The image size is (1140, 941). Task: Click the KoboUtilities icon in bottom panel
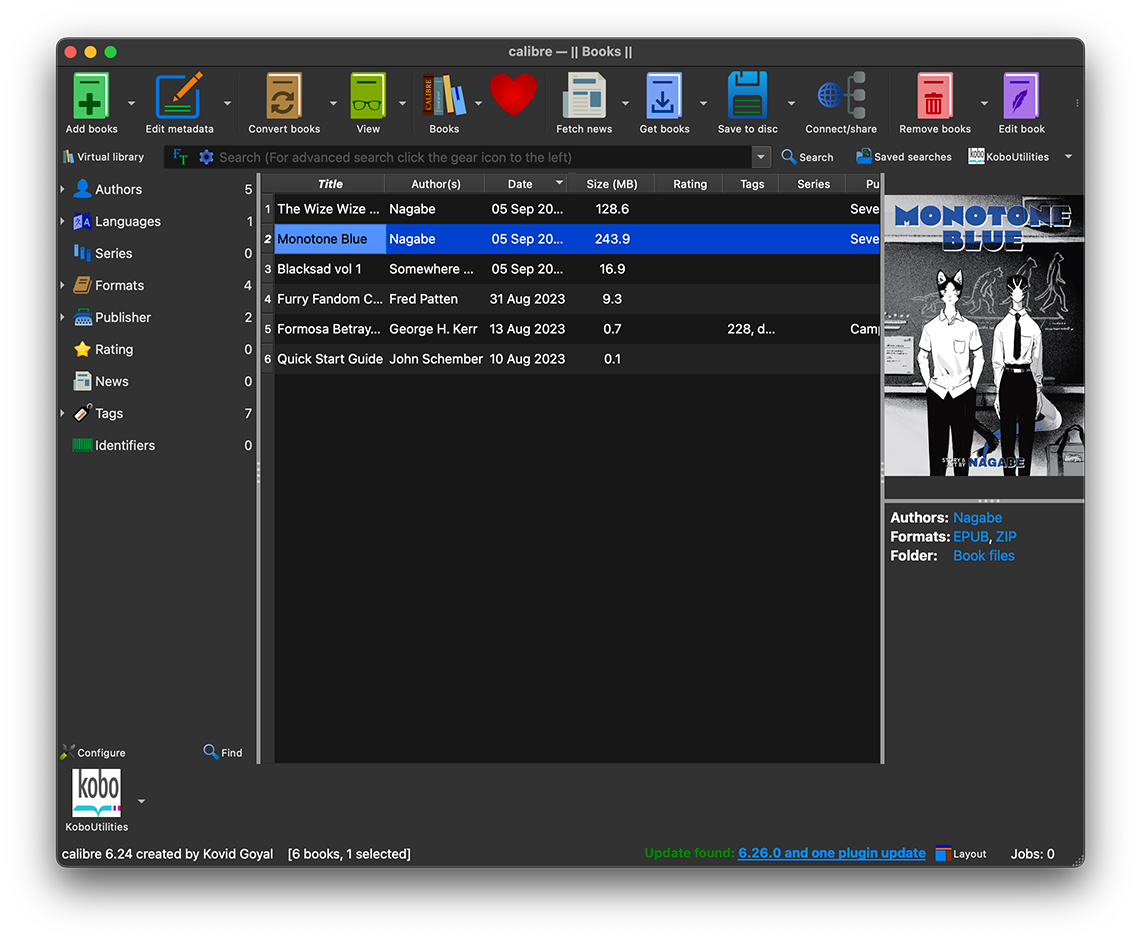pyautogui.click(x=97, y=793)
